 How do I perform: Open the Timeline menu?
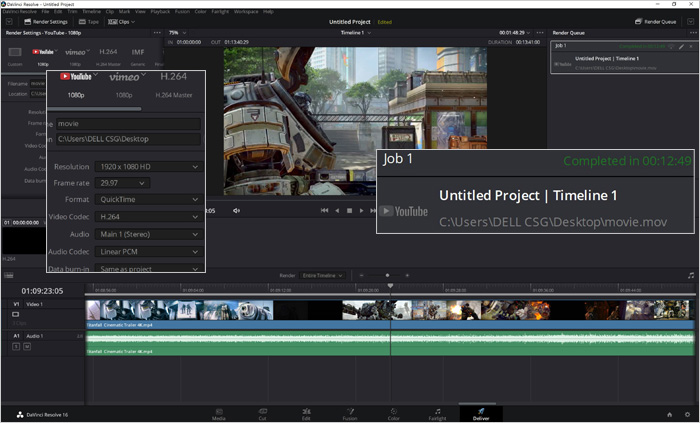[x=91, y=12]
